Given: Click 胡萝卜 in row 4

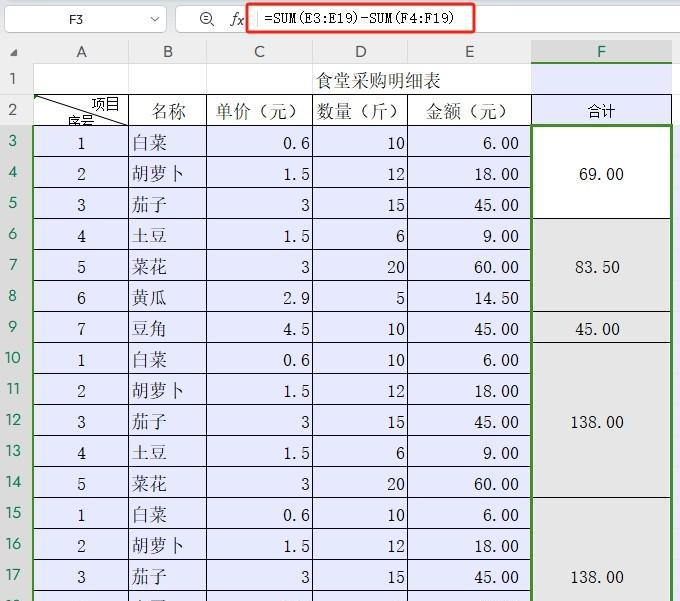Looking at the screenshot, I should pyautogui.click(x=168, y=173).
